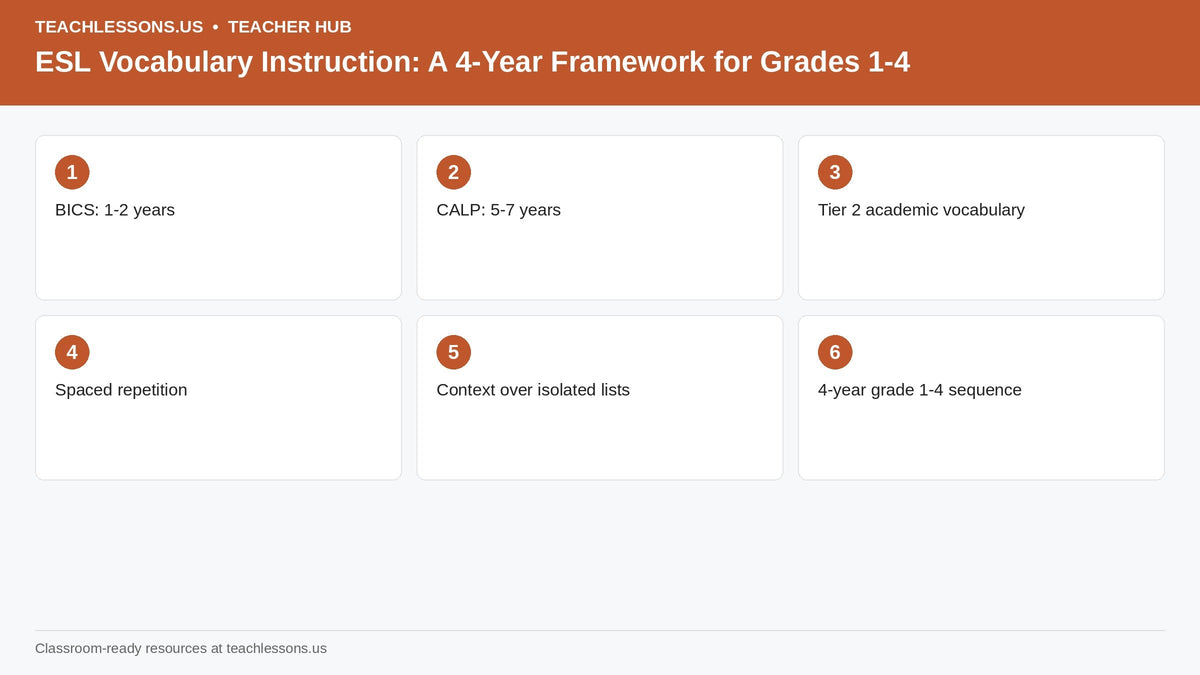
Task: Open the Spaced repetition card
Action: click(x=218, y=398)
